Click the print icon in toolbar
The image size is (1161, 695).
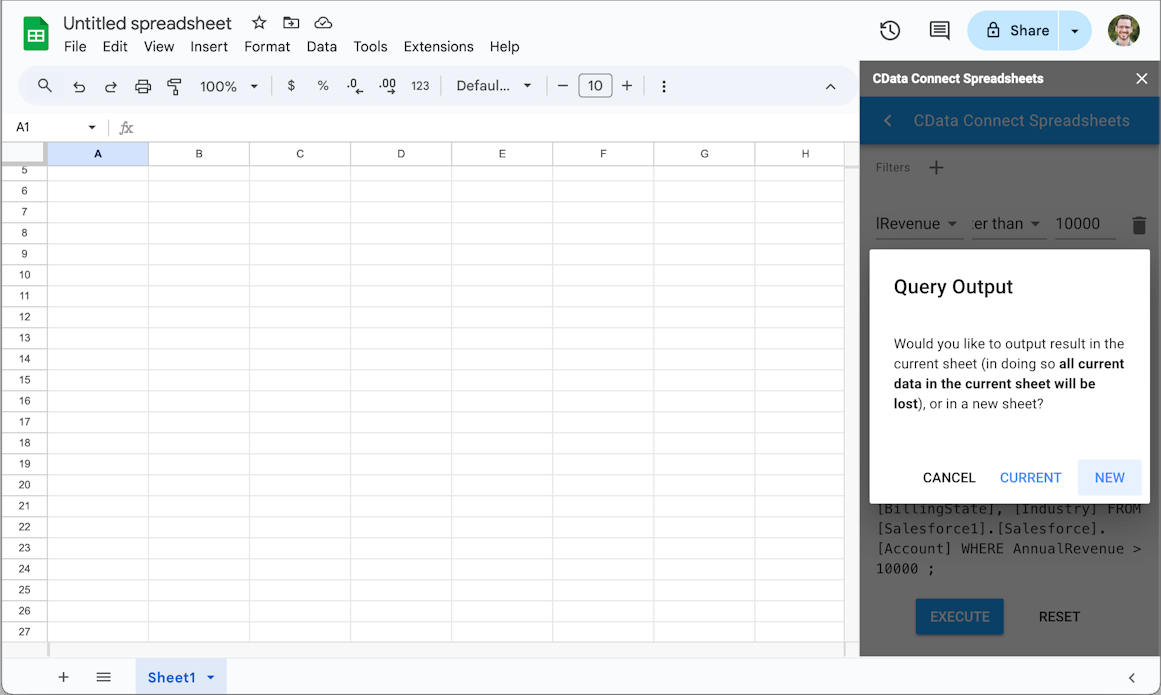(x=143, y=87)
